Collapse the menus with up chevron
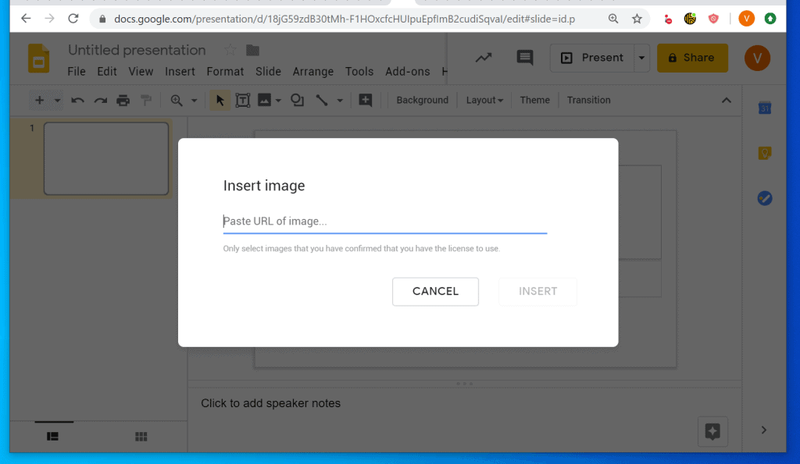The image size is (800, 464). pos(727,100)
